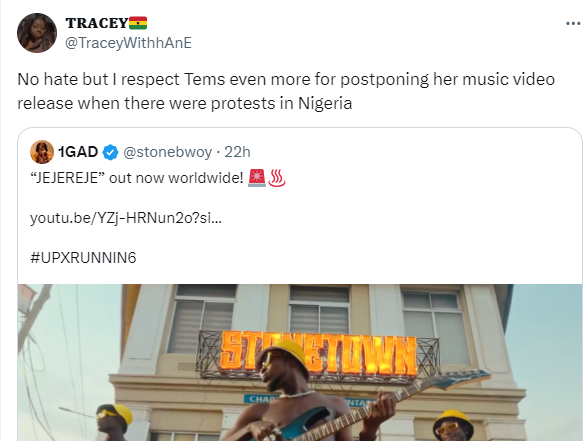
Task: Open the @TraceyWithhAnE handle
Action: click(x=128, y=43)
